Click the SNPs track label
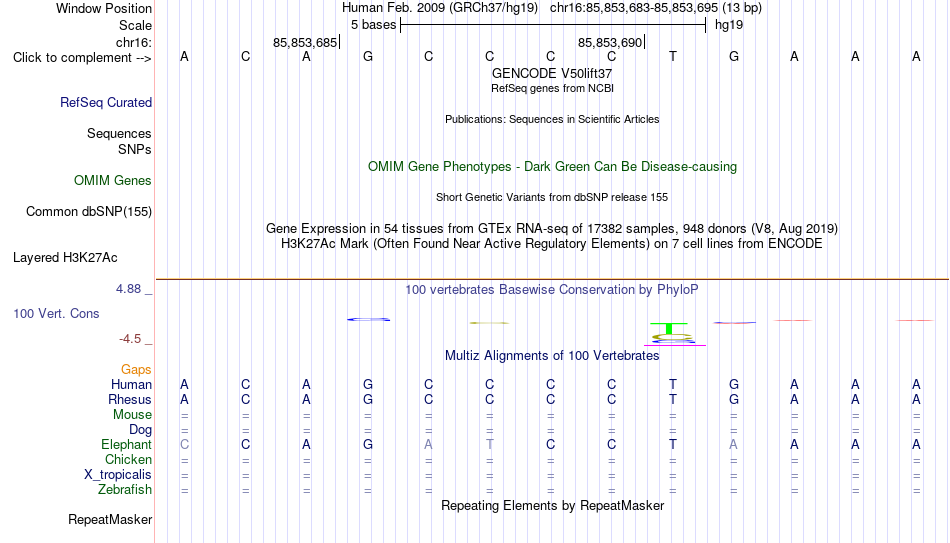 (135, 149)
